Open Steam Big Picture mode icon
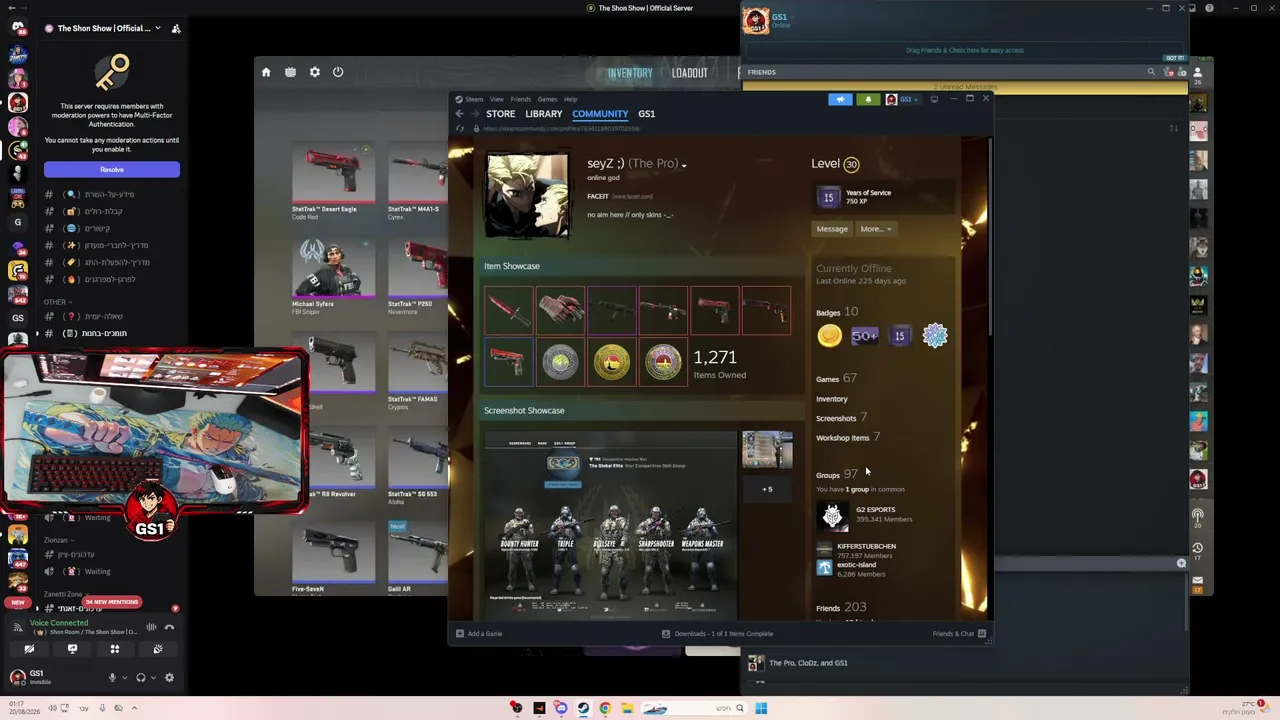Screen dimensions: 1280x720 click(x=934, y=99)
